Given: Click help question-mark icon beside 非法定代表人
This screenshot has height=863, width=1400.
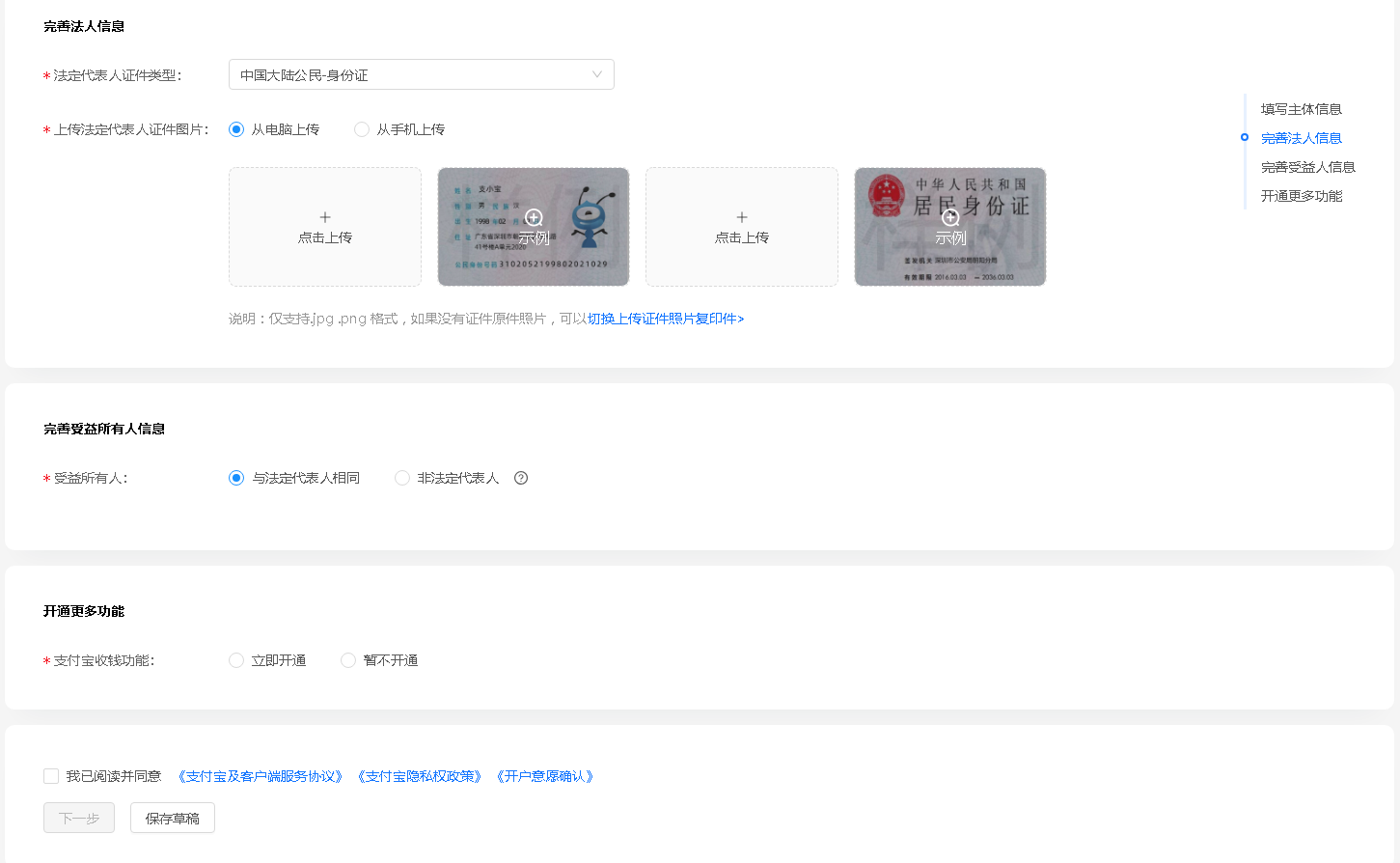Looking at the screenshot, I should pyautogui.click(x=521, y=478).
